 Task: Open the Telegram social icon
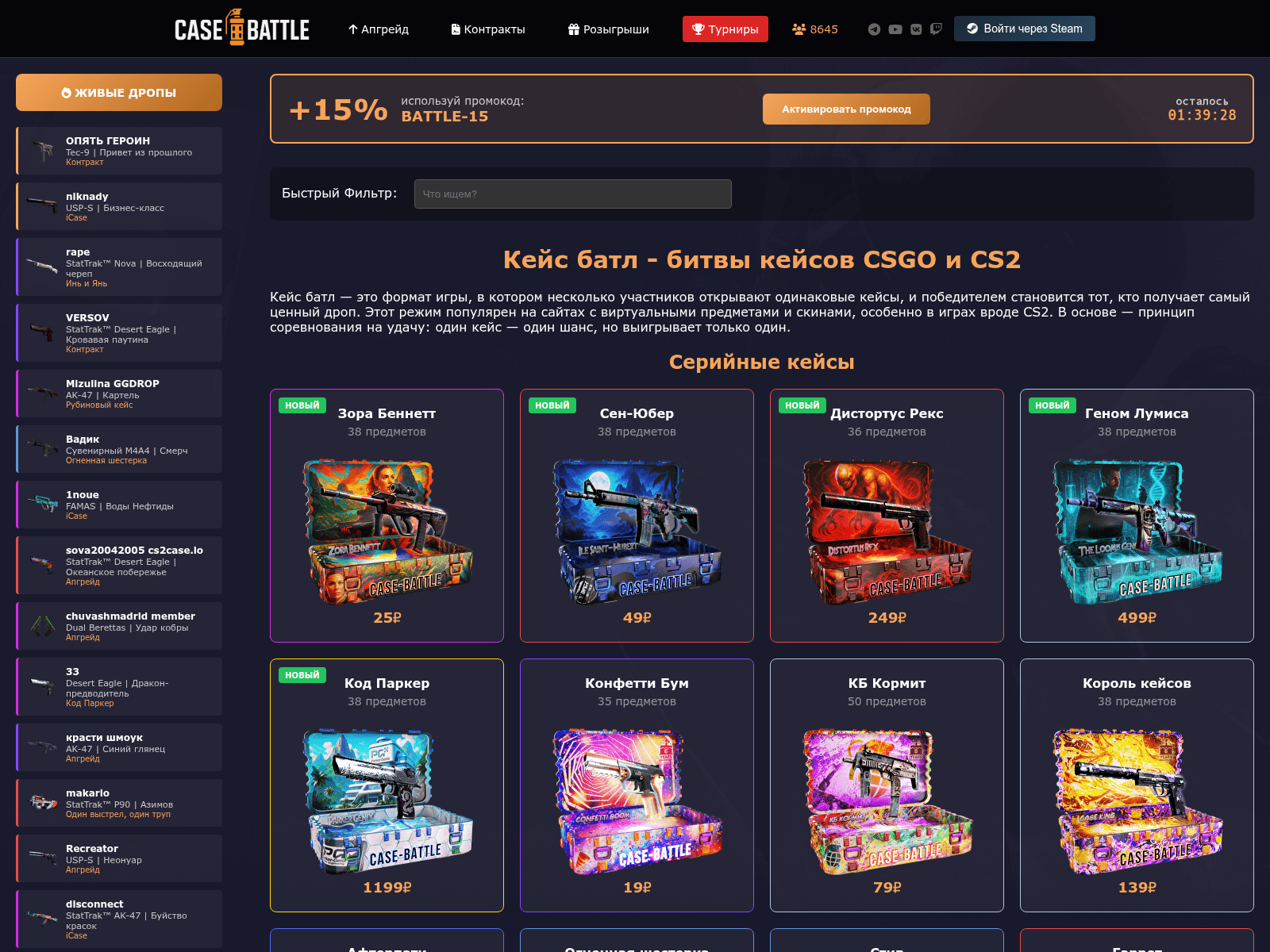pyautogui.click(x=874, y=29)
